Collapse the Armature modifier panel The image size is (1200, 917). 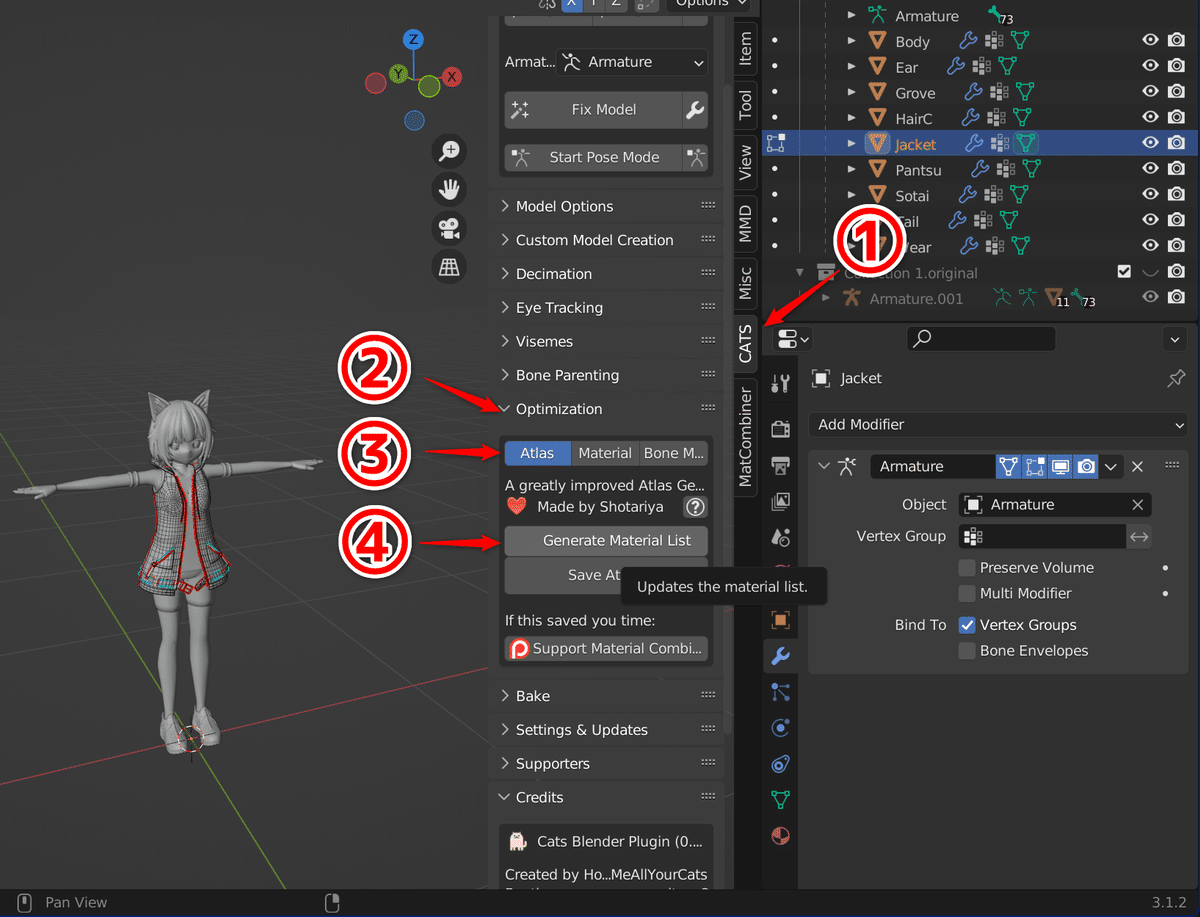[x=825, y=466]
